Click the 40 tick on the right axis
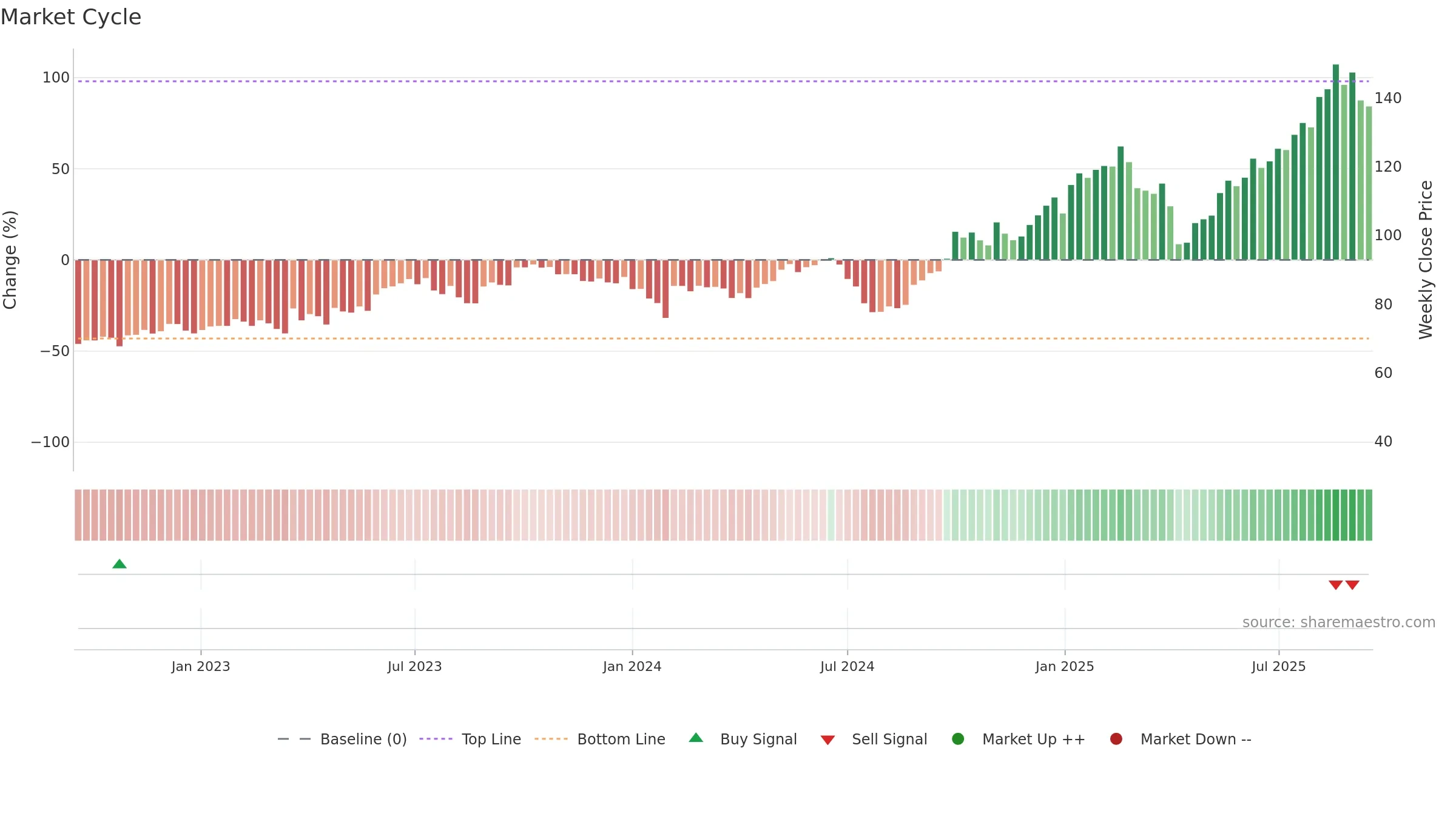 pos(1383,442)
